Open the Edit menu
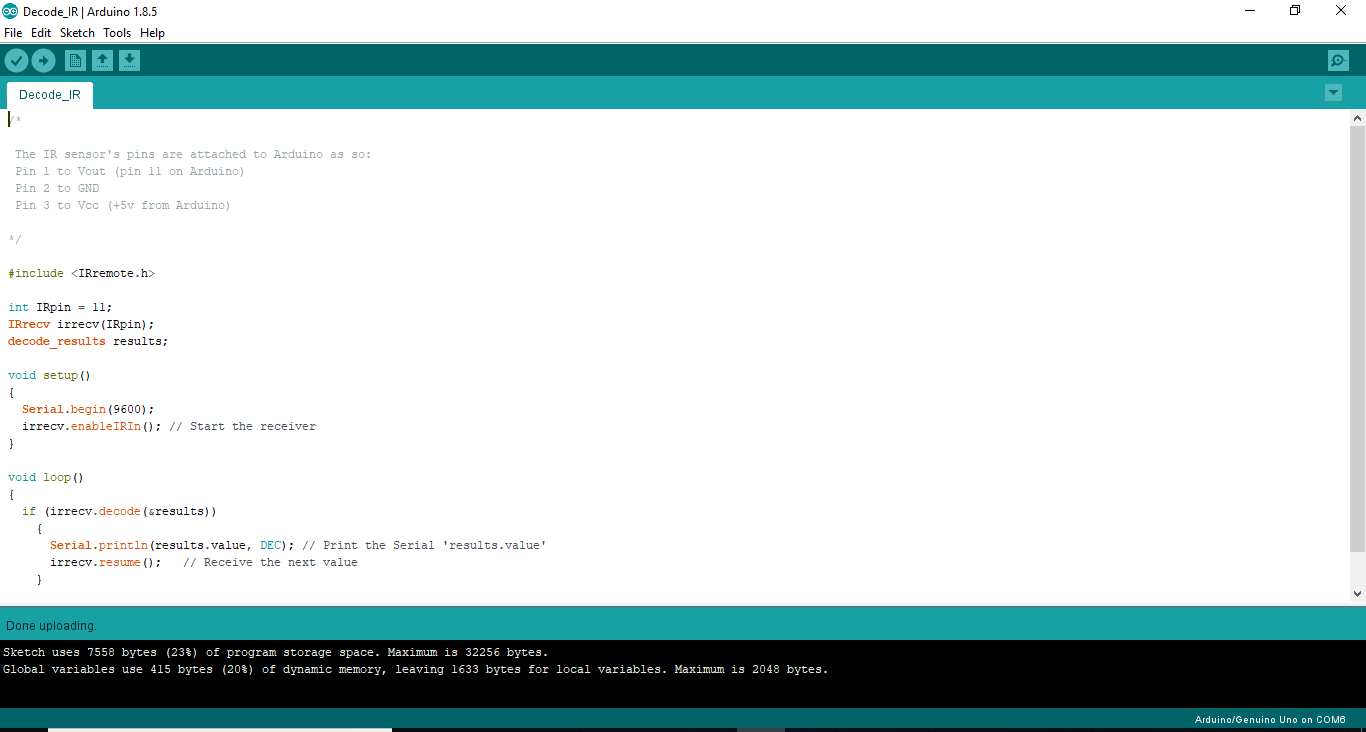The width and height of the screenshot is (1366, 732). (x=41, y=33)
